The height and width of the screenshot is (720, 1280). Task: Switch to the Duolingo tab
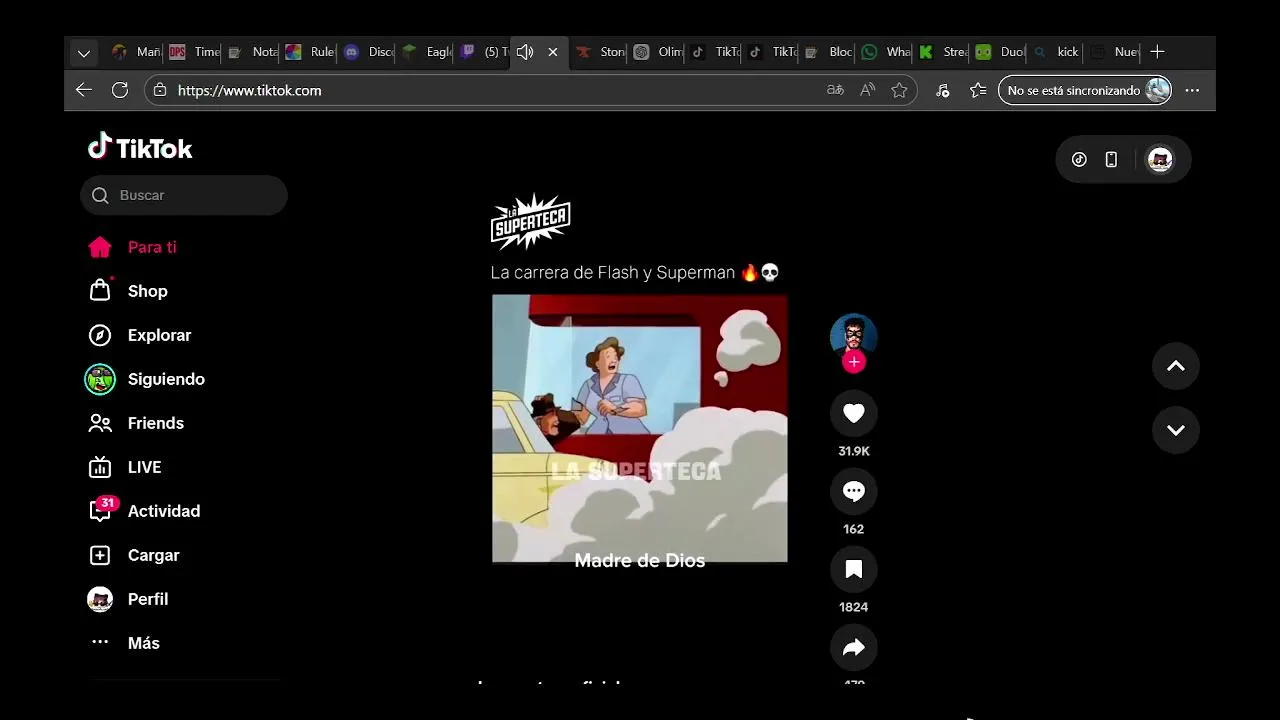(999, 52)
